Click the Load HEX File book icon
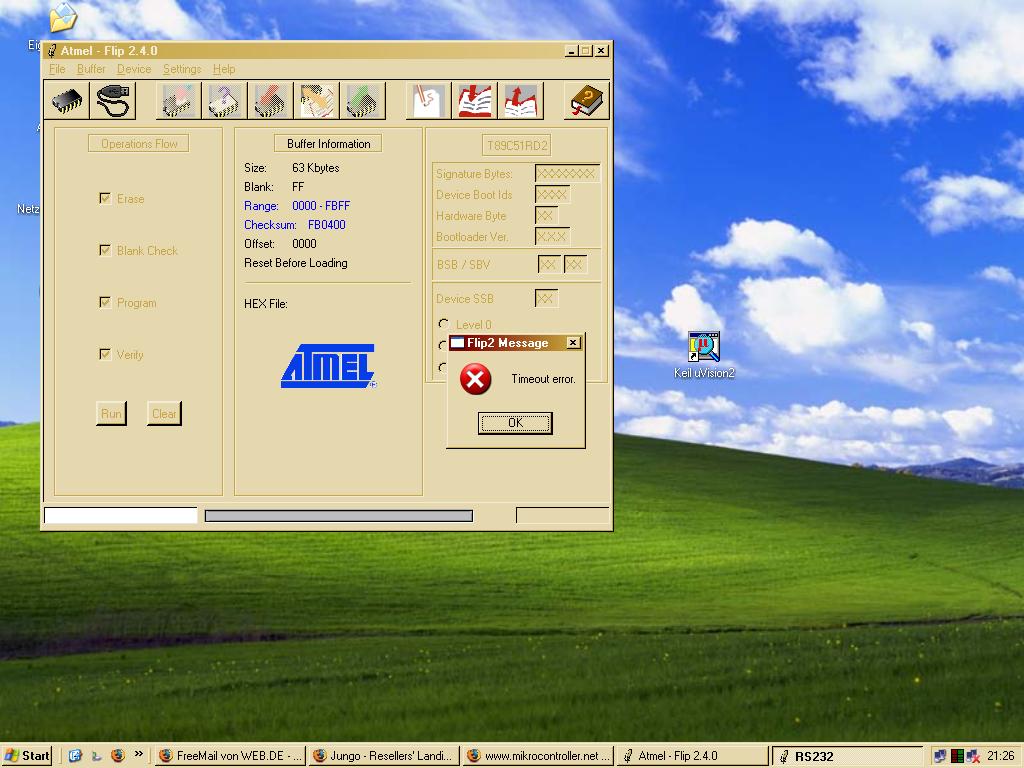Viewport: 1024px width, 768px height. click(x=475, y=101)
